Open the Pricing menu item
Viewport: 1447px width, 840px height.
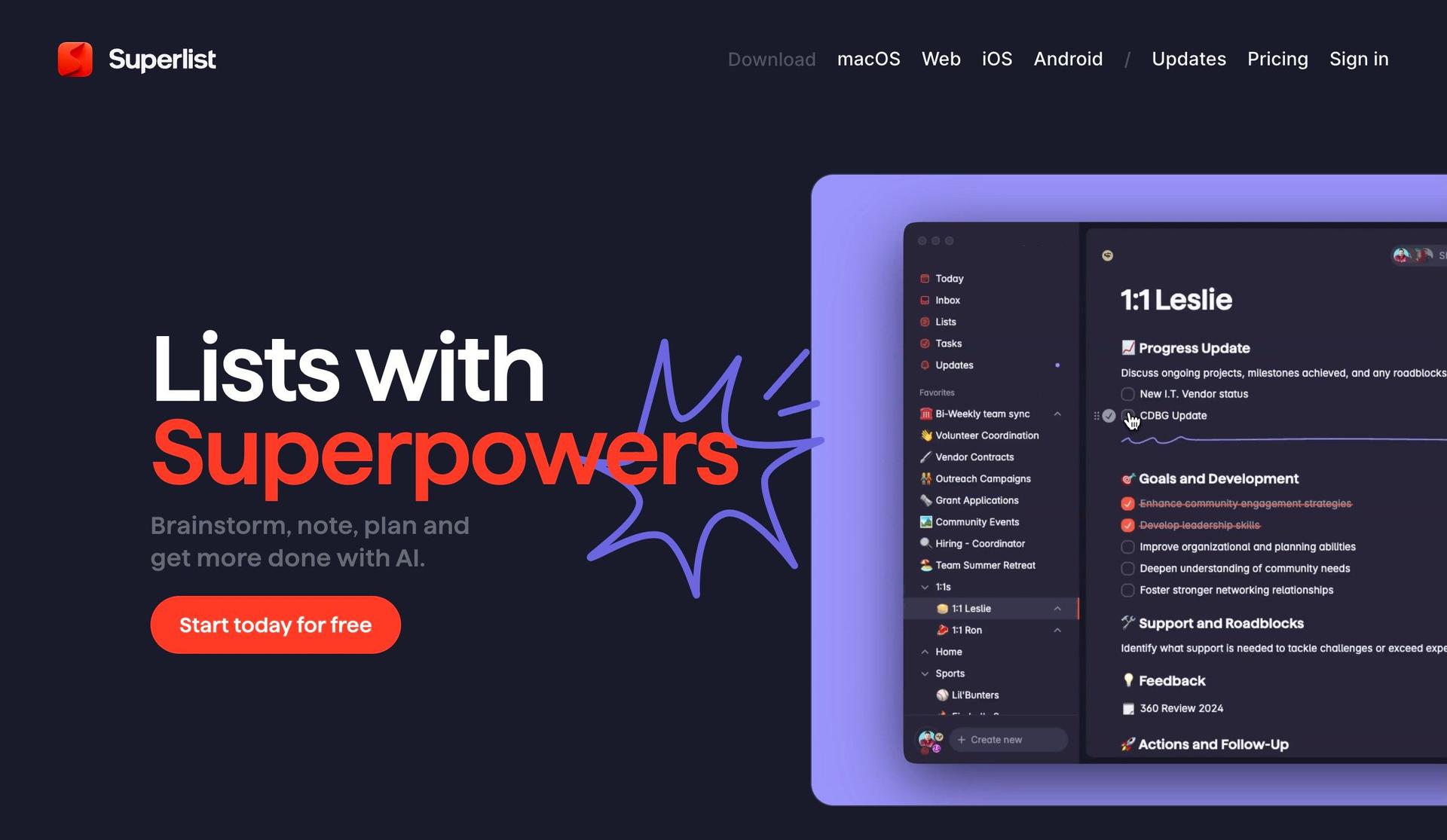point(1277,58)
